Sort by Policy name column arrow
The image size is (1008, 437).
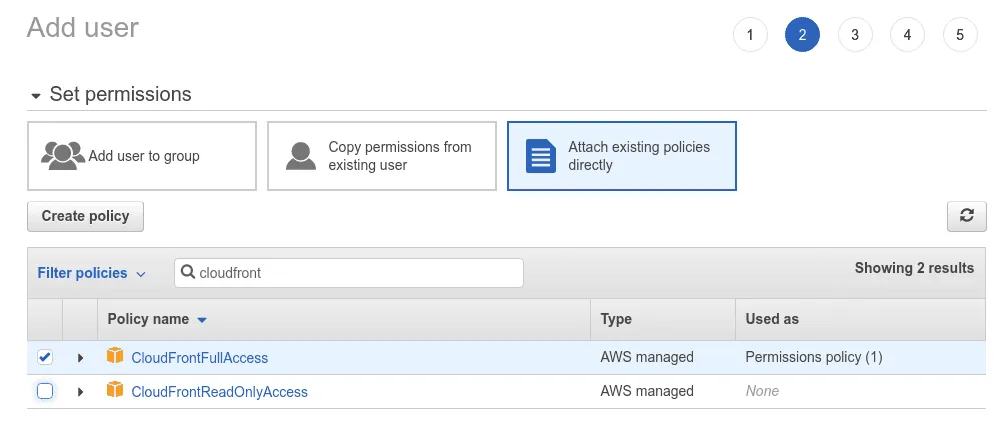pyautogui.click(x=202, y=319)
